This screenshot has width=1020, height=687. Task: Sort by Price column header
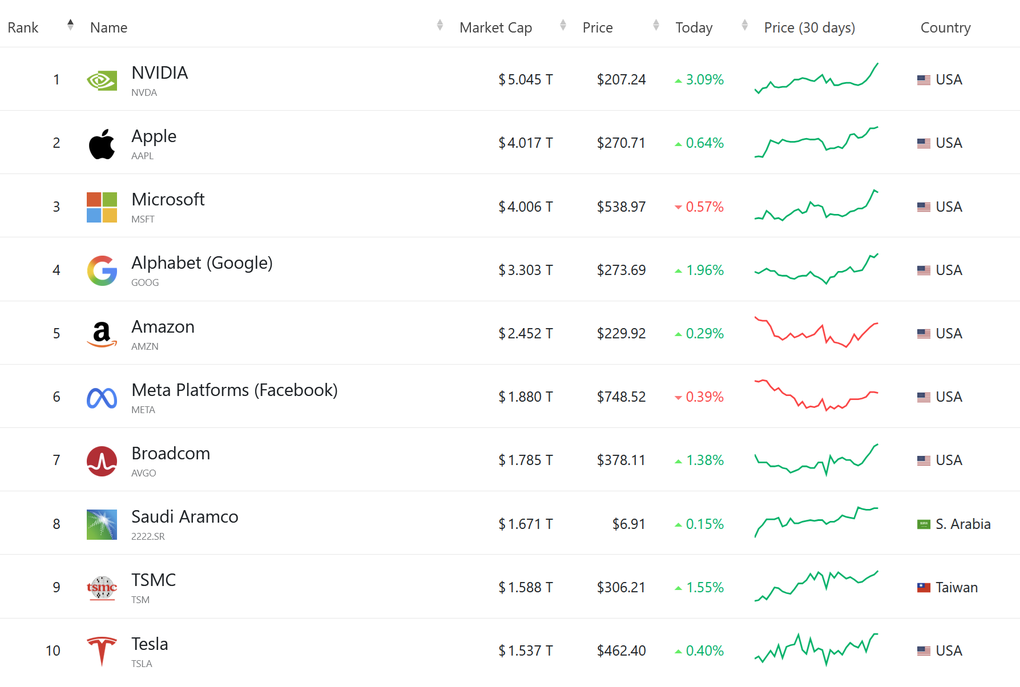coord(598,27)
